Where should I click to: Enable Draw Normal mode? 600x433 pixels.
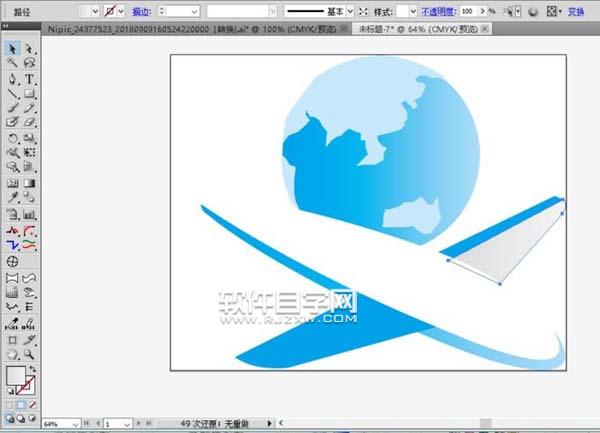coord(10,418)
